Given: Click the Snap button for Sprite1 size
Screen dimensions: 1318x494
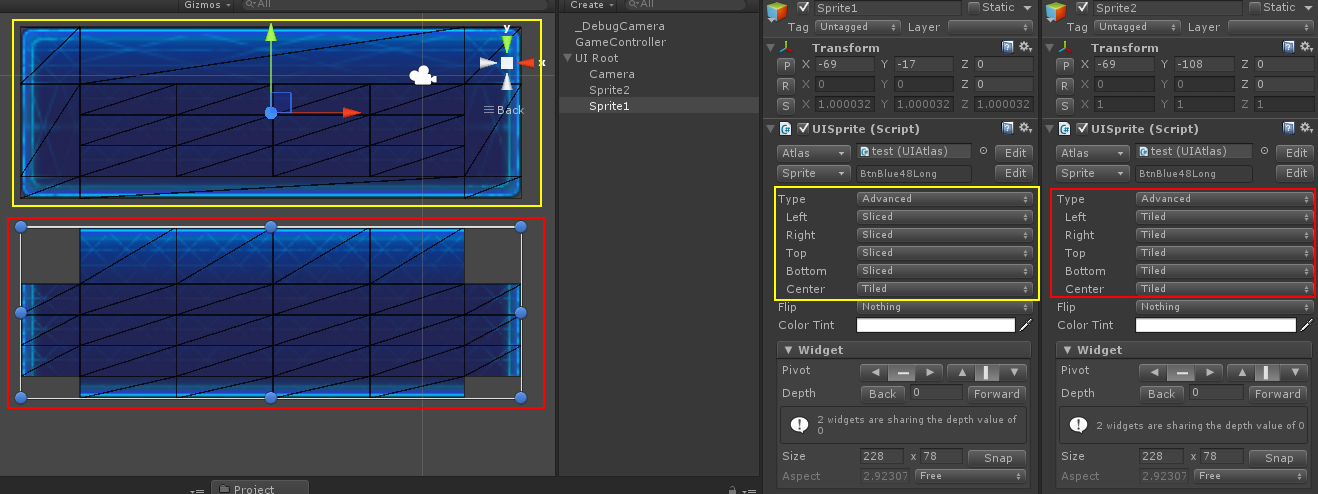Looking at the screenshot, I should [998, 458].
